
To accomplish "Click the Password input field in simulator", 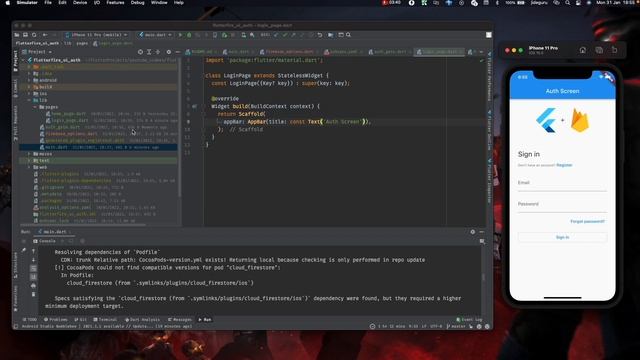I will (562, 205).
